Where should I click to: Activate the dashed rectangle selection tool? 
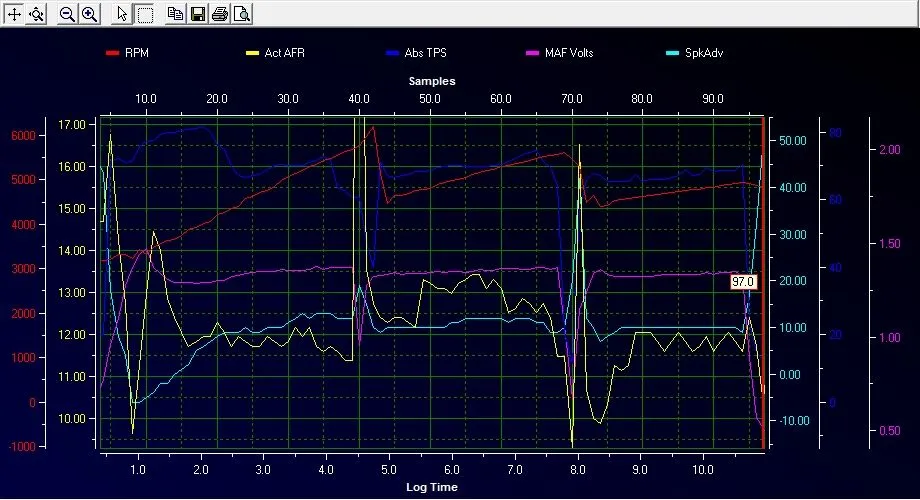(x=144, y=14)
